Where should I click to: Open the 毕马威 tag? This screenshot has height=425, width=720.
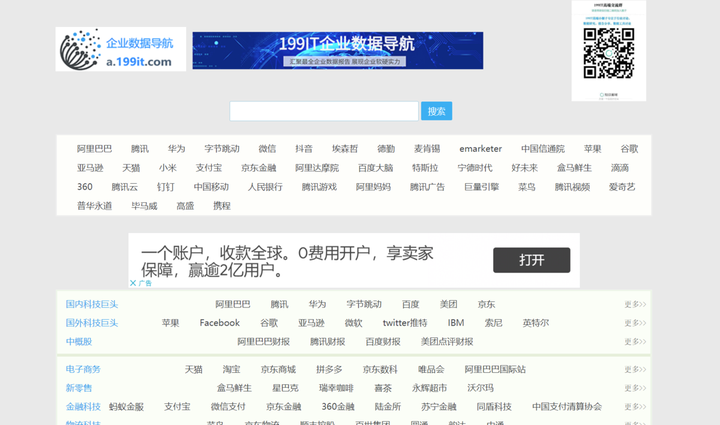pyautogui.click(x=144, y=206)
